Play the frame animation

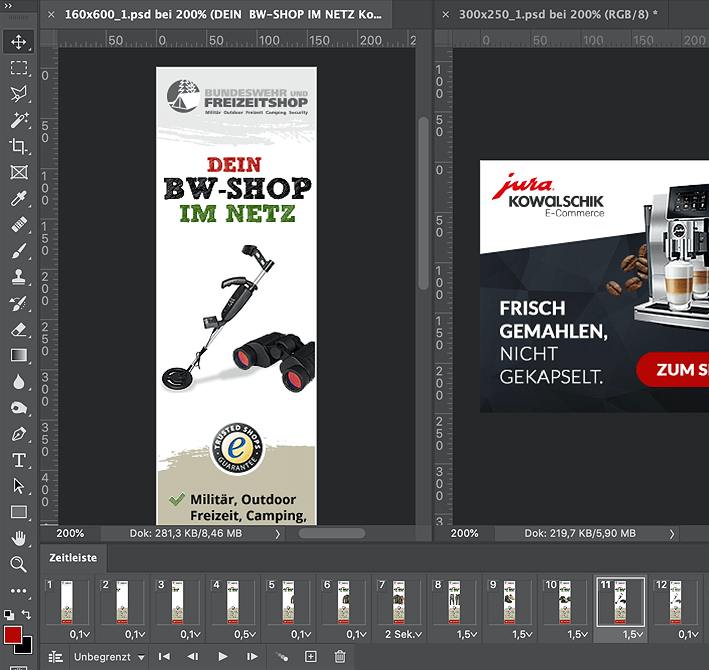point(222,656)
